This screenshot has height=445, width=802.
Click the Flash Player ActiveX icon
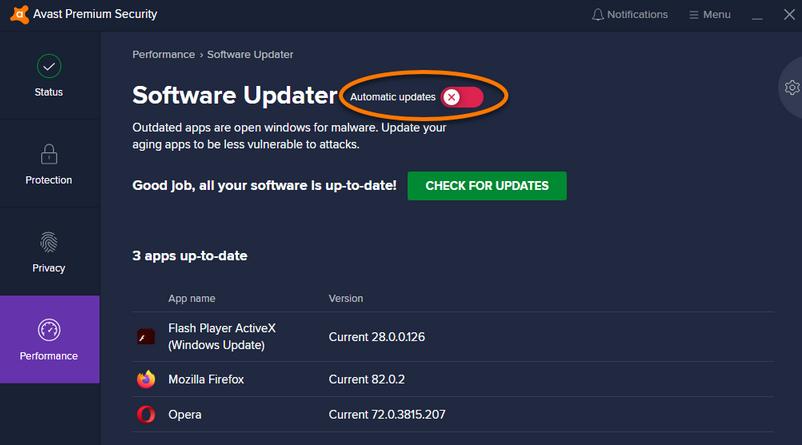[146, 337]
